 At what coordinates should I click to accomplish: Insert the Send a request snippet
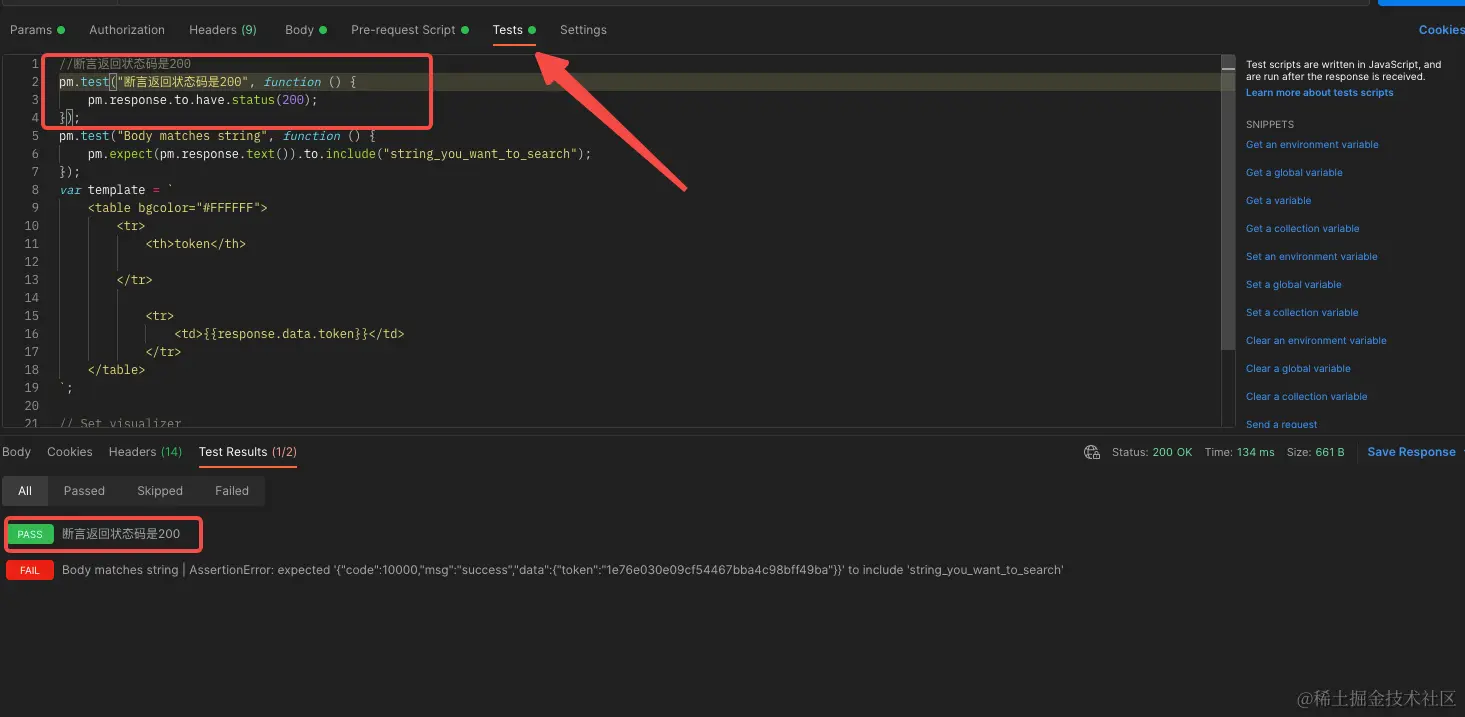click(1282, 424)
